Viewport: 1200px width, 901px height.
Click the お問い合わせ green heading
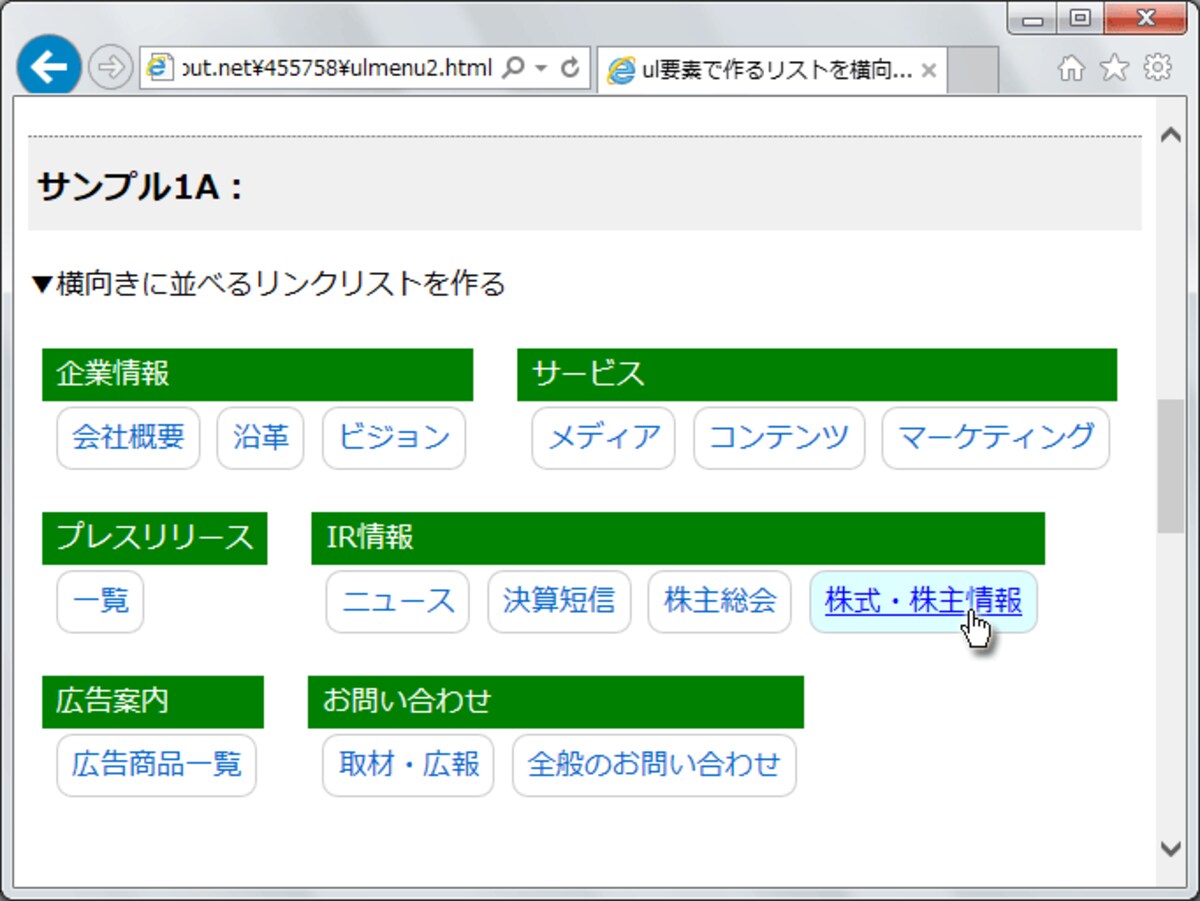point(556,702)
